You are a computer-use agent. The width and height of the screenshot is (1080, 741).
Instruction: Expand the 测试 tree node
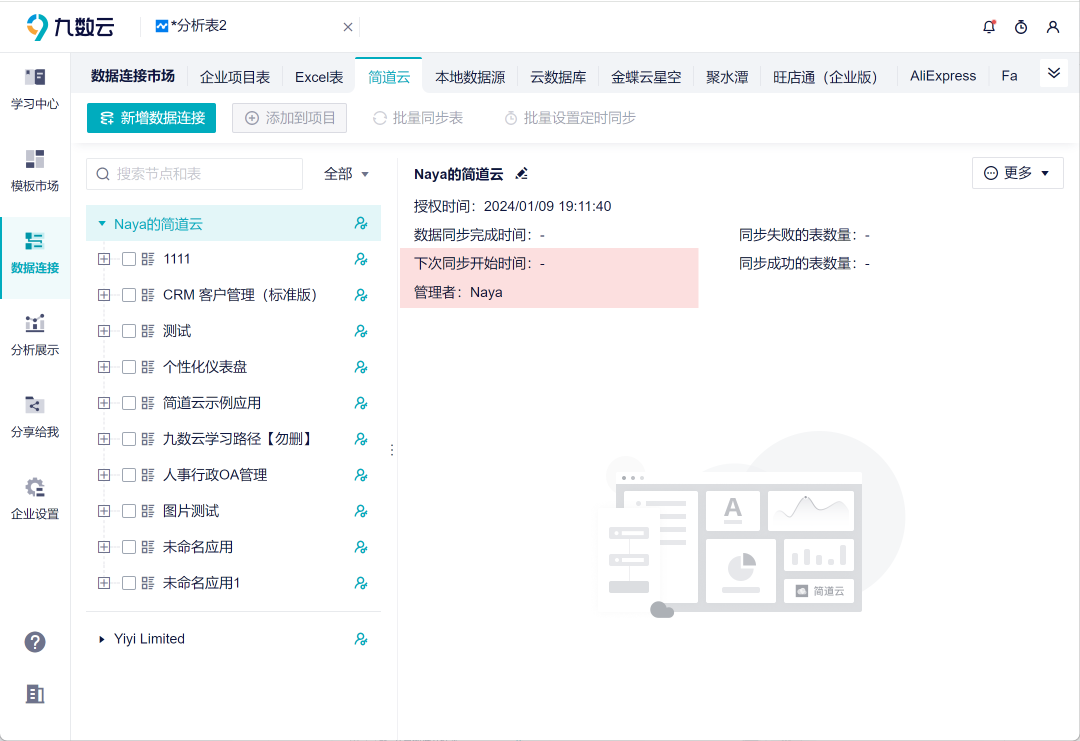104,331
